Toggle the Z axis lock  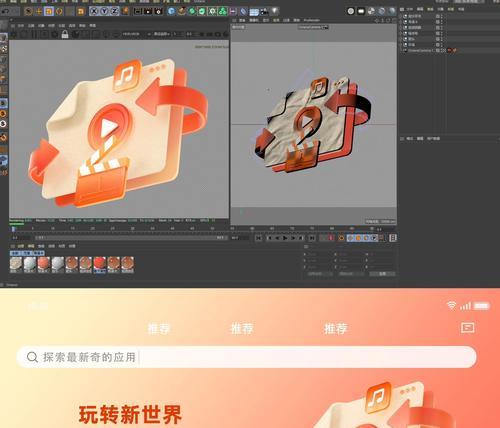coord(115,11)
